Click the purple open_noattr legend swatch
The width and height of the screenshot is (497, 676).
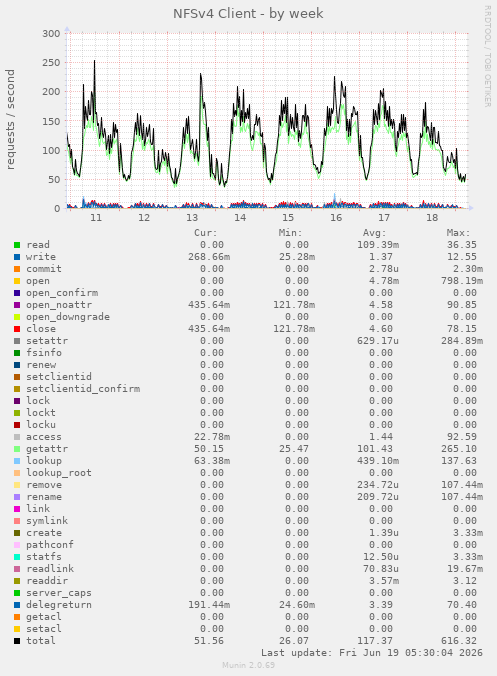[17, 305]
